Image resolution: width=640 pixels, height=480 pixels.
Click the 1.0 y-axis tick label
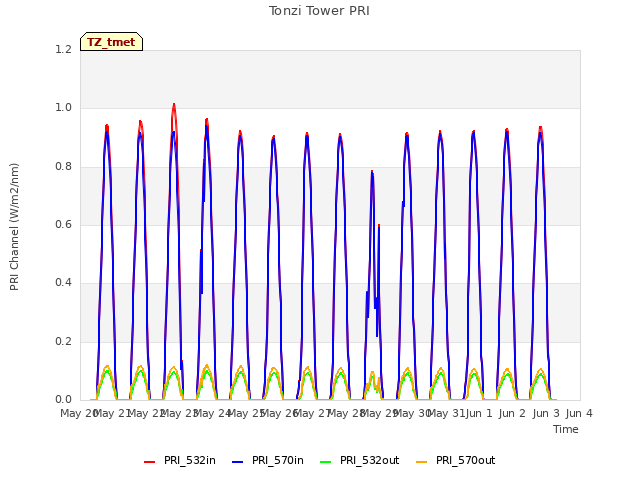(x=63, y=108)
